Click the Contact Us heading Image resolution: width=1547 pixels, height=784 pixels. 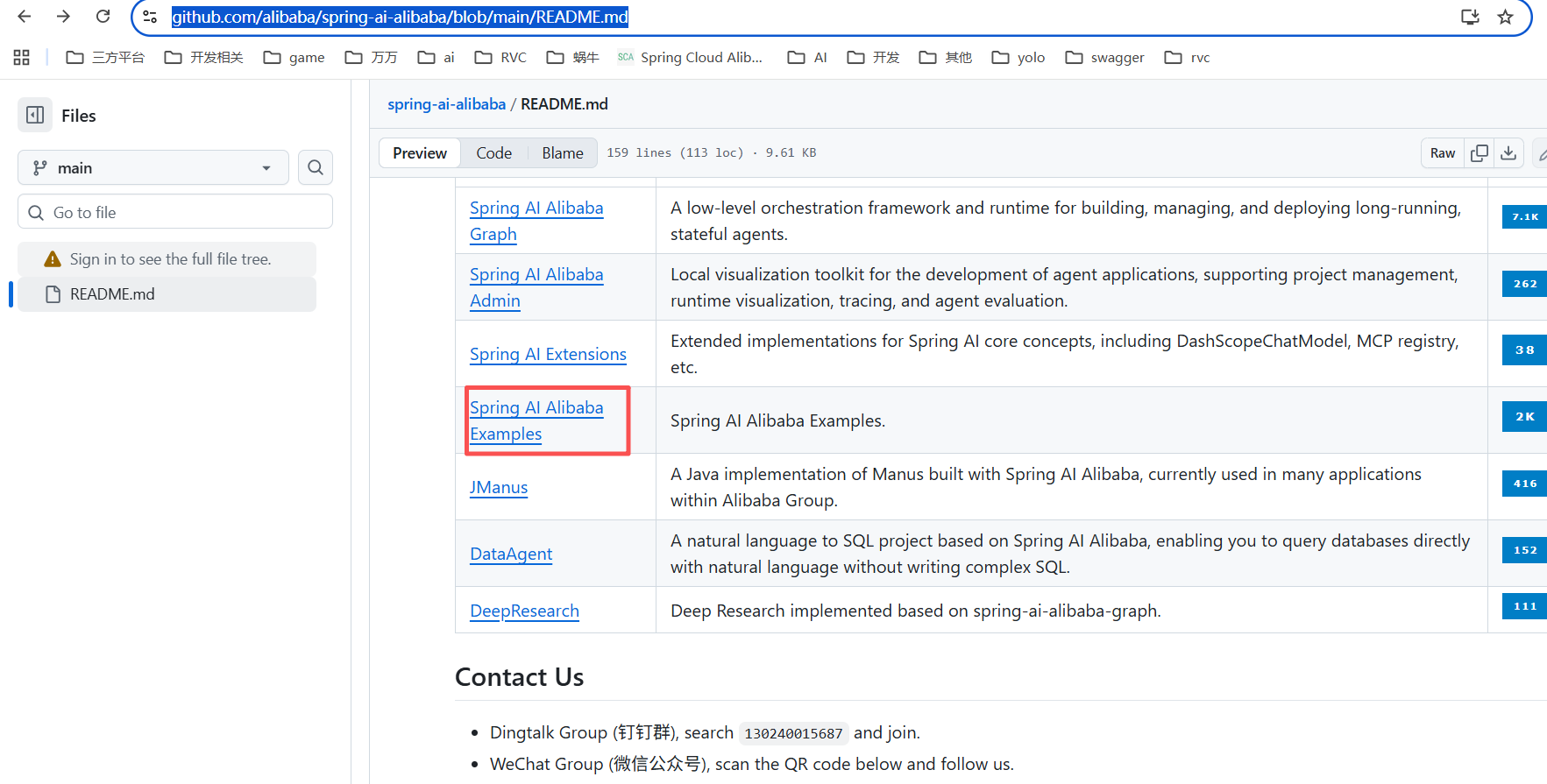click(x=520, y=677)
